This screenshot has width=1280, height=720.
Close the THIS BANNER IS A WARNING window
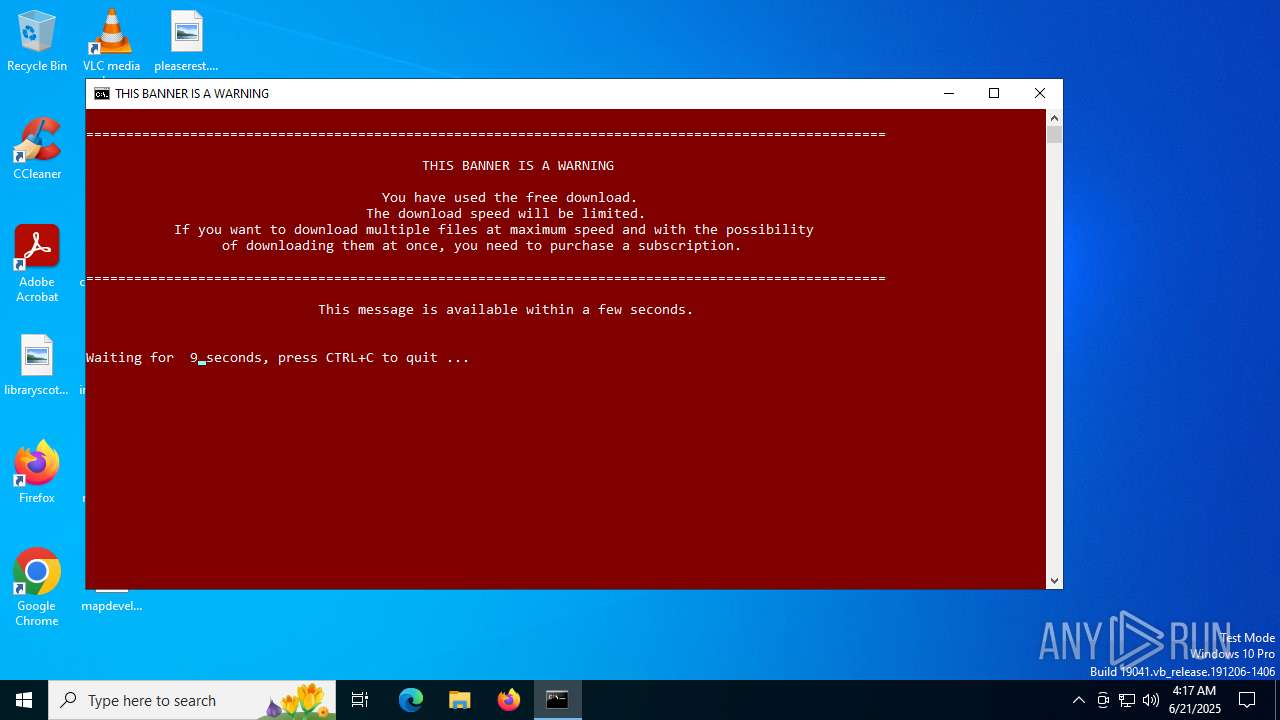point(1040,93)
